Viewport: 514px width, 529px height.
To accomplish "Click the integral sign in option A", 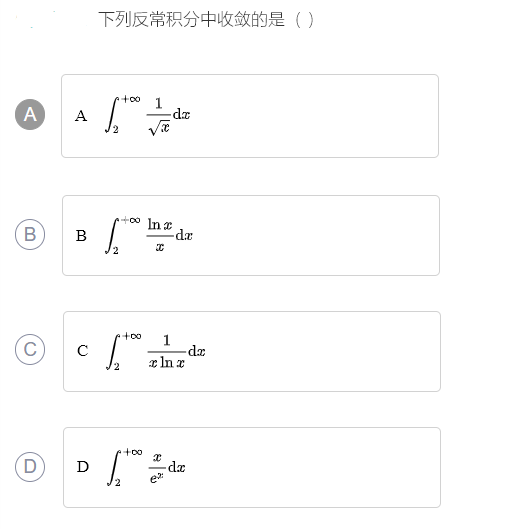I will tap(112, 115).
